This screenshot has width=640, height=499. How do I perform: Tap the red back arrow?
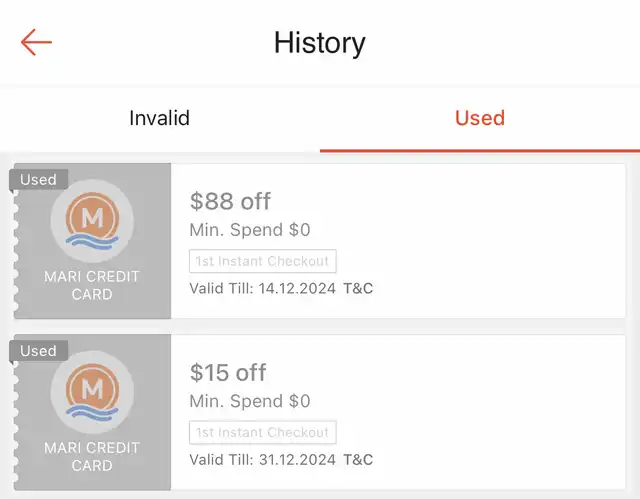[36, 42]
